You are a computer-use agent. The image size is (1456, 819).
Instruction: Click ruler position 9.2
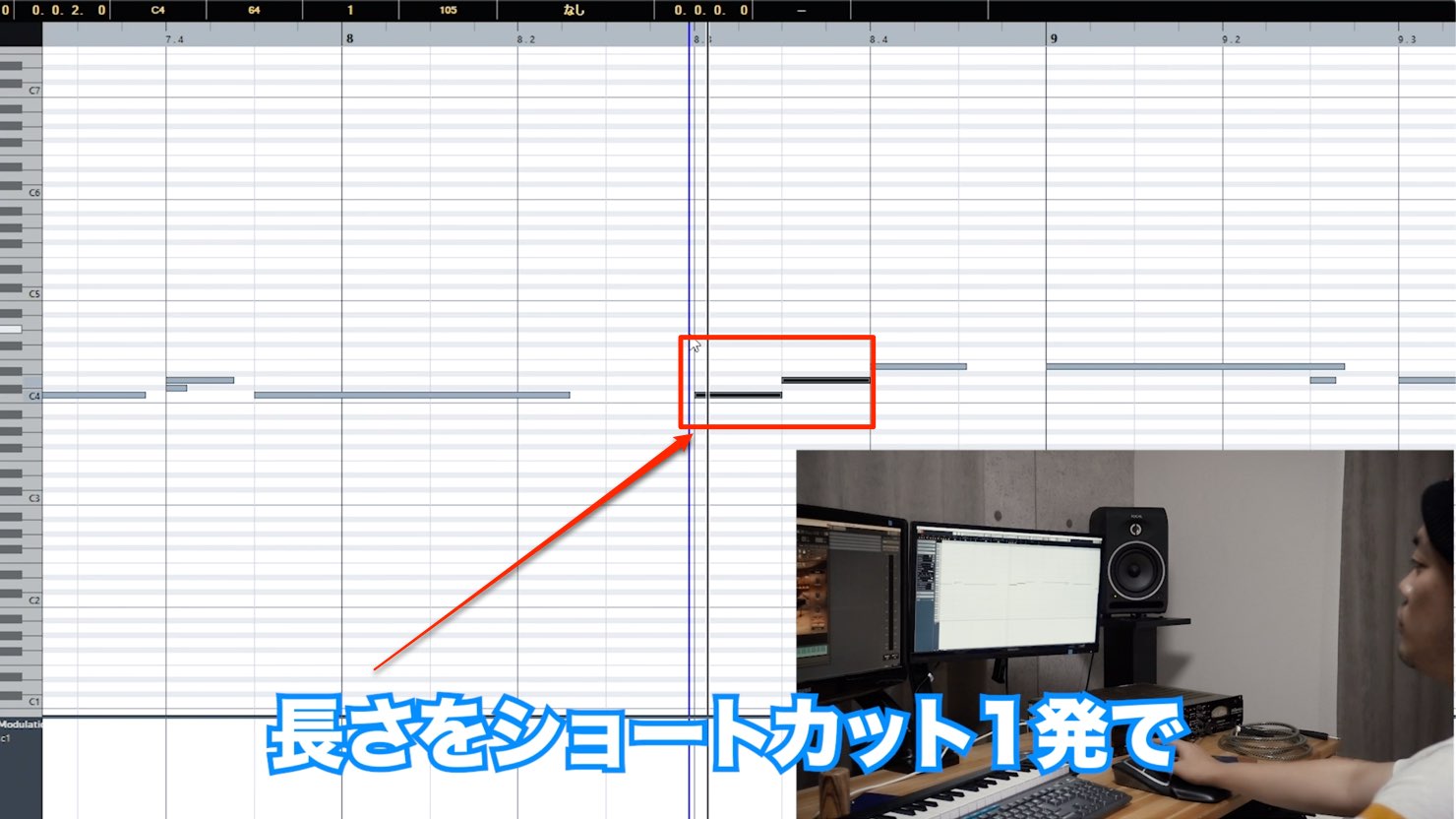(x=1231, y=39)
